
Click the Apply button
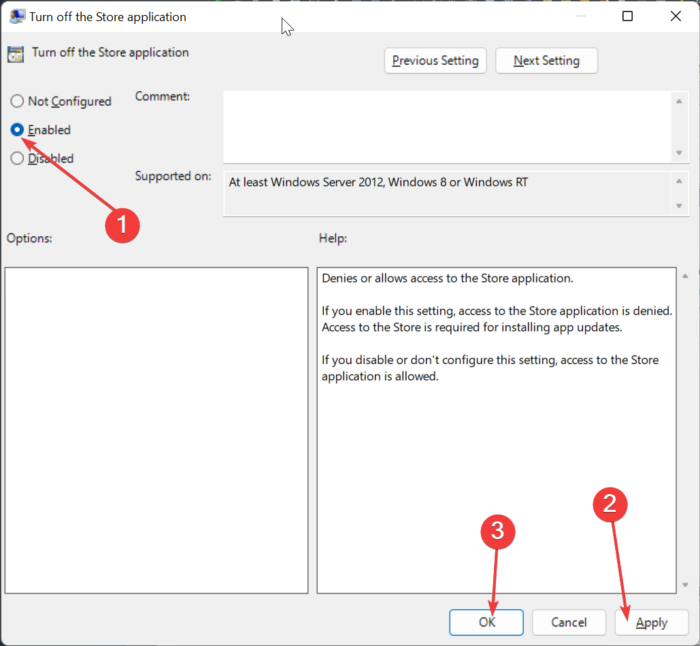[651, 622]
